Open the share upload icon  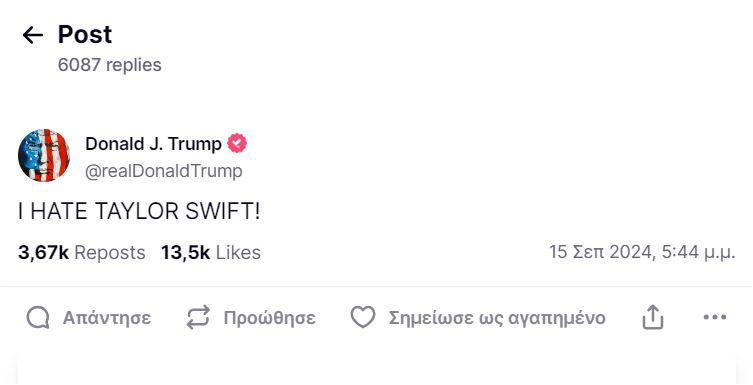[x=653, y=317]
